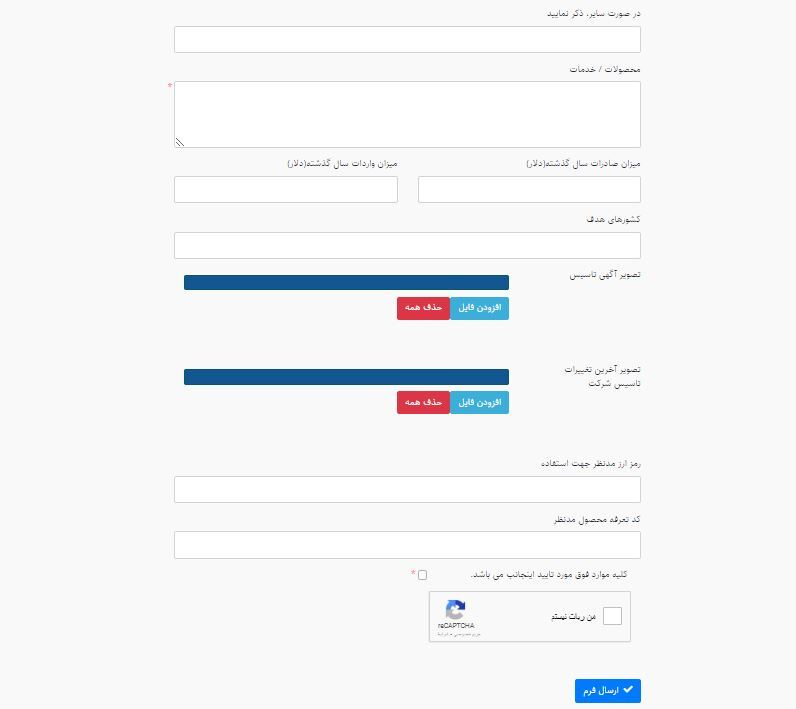Screen dimensions: 796x709
Task: Click the upload progress bar for تصویر آگهی تاسیس
Action: (346, 283)
